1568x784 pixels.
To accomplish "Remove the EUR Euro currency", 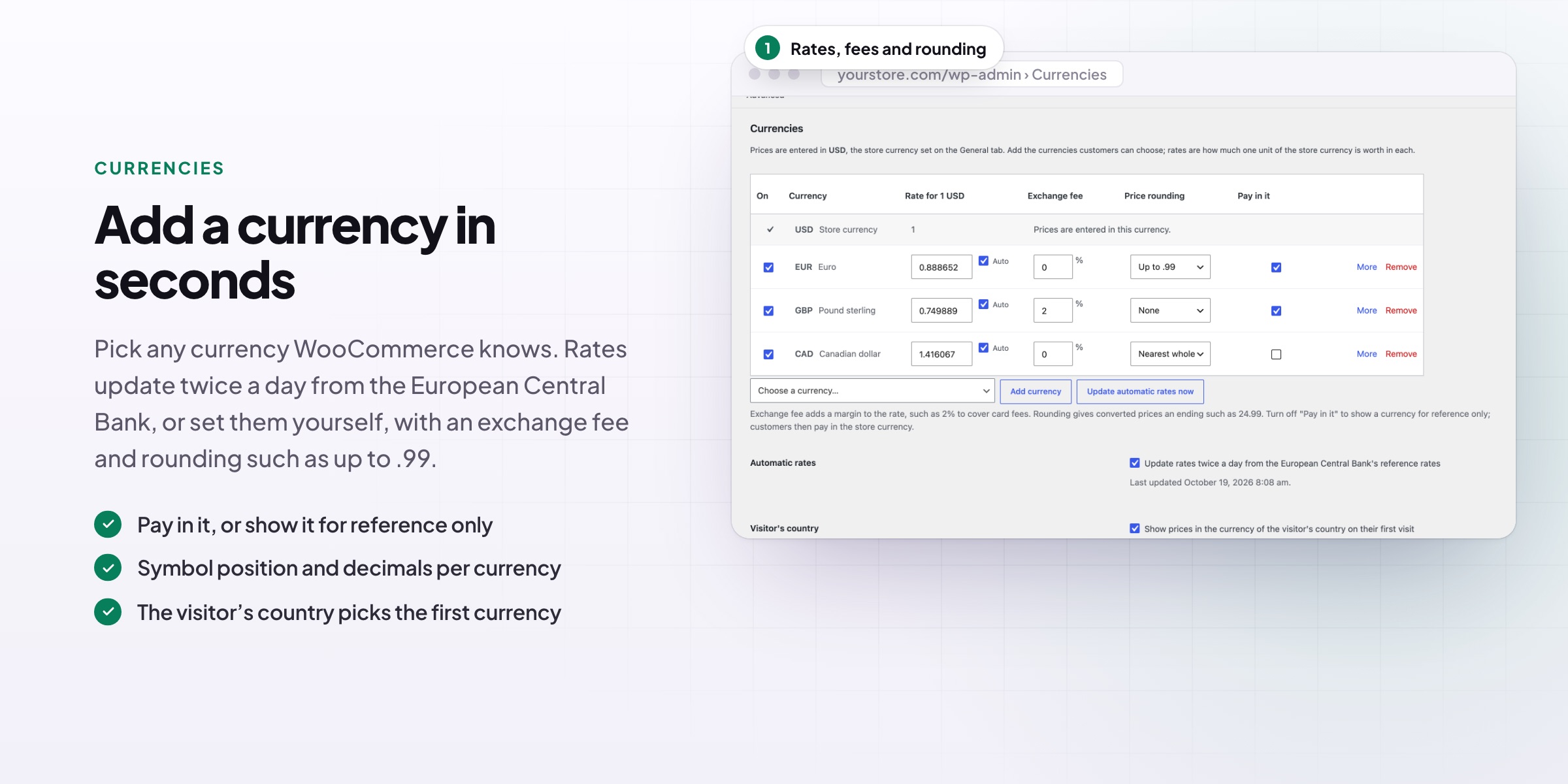I will tap(1401, 267).
